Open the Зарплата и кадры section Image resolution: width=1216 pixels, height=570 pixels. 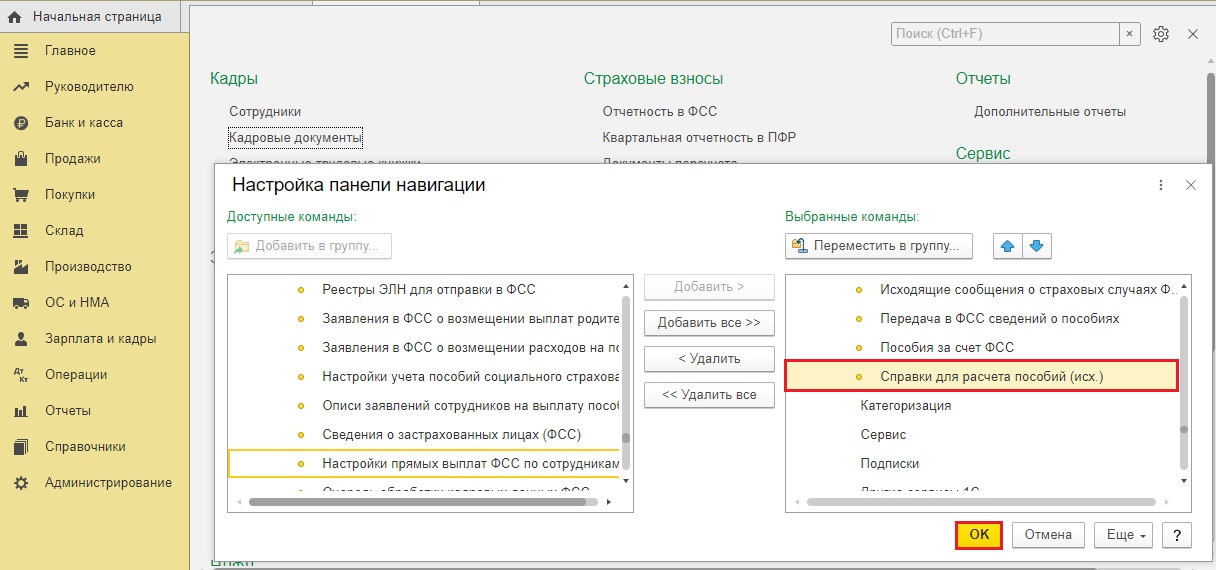pyautogui.click(x=100, y=339)
